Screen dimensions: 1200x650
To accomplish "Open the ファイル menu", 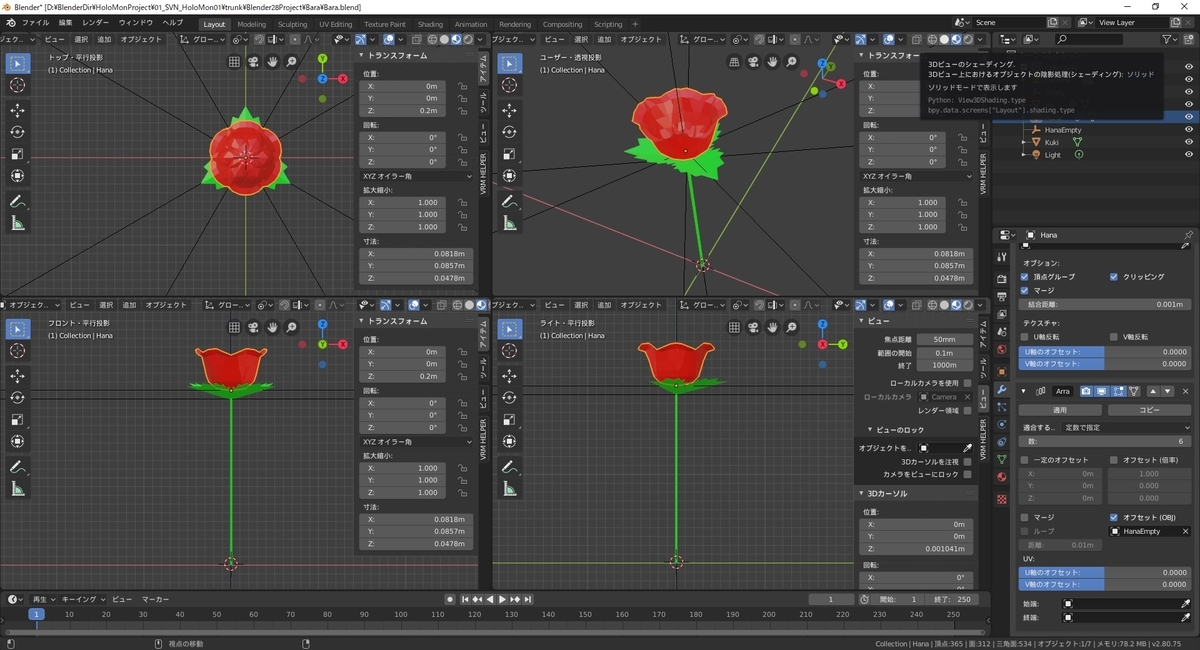I will pyautogui.click(x=35, y=22).
